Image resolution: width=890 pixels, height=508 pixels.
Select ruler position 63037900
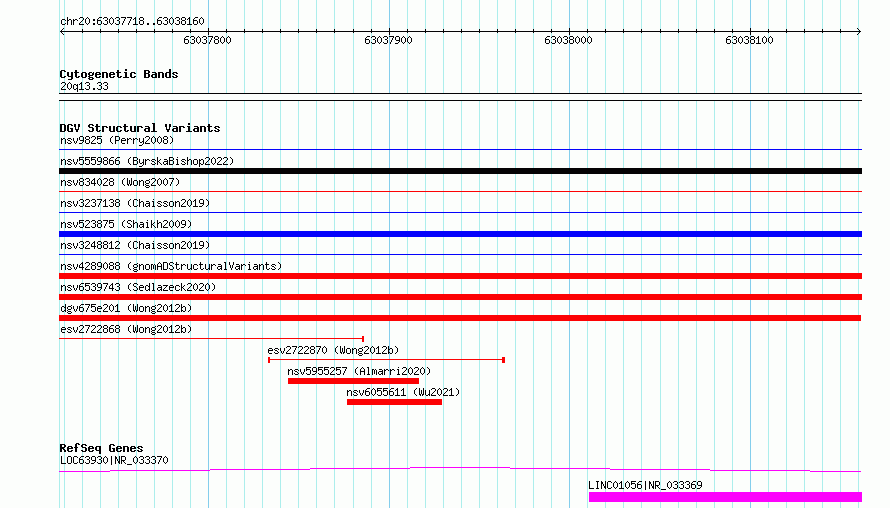388,40
